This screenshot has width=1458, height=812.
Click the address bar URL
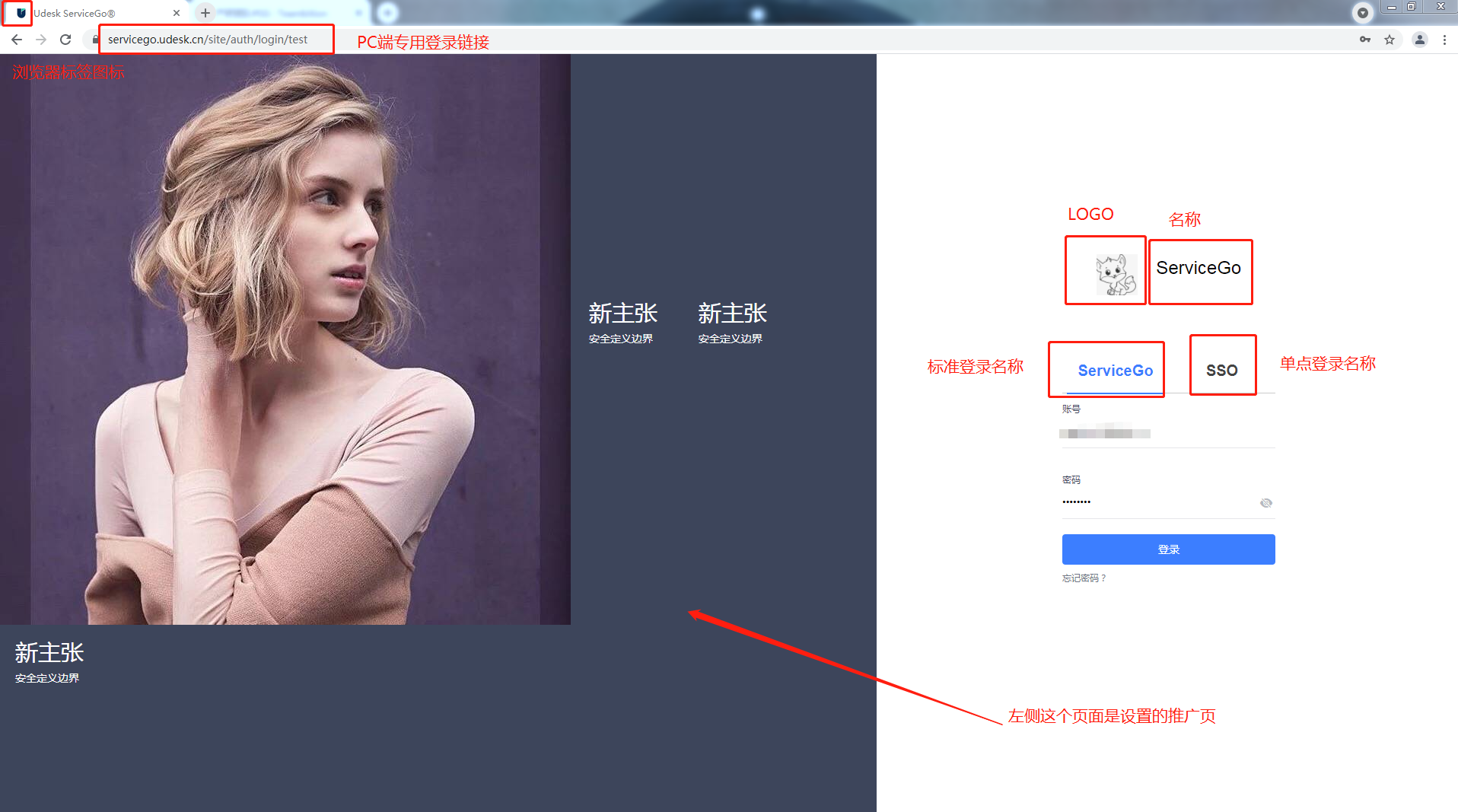208,40
